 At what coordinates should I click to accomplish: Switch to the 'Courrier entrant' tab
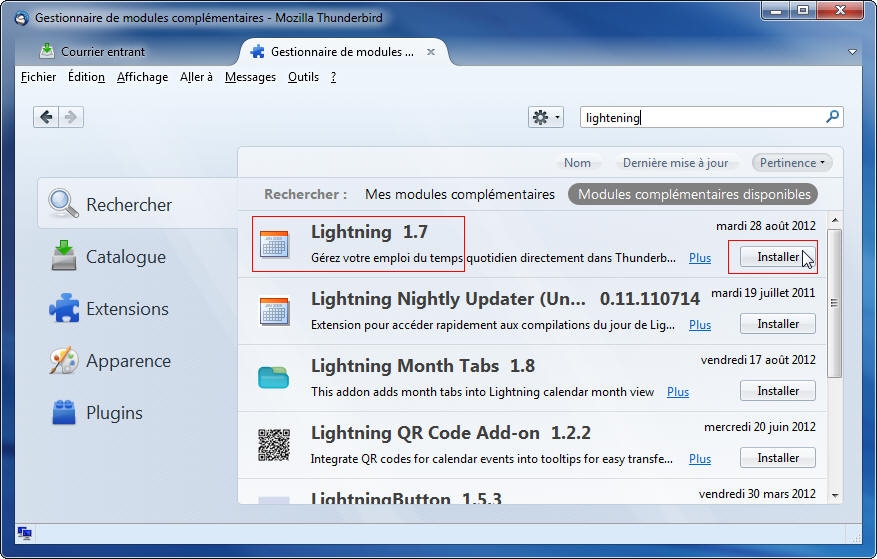click(x=103, y=51)
